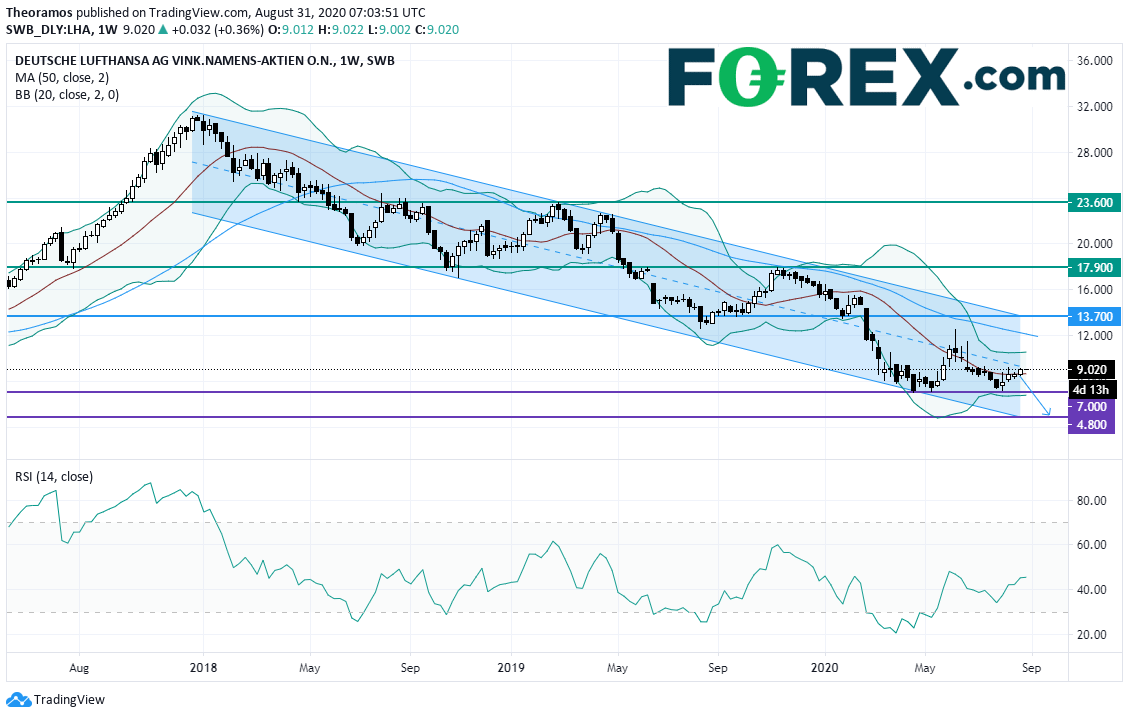Select the RSI (14, close) indicator label
1129x718 pixels.
54,477
